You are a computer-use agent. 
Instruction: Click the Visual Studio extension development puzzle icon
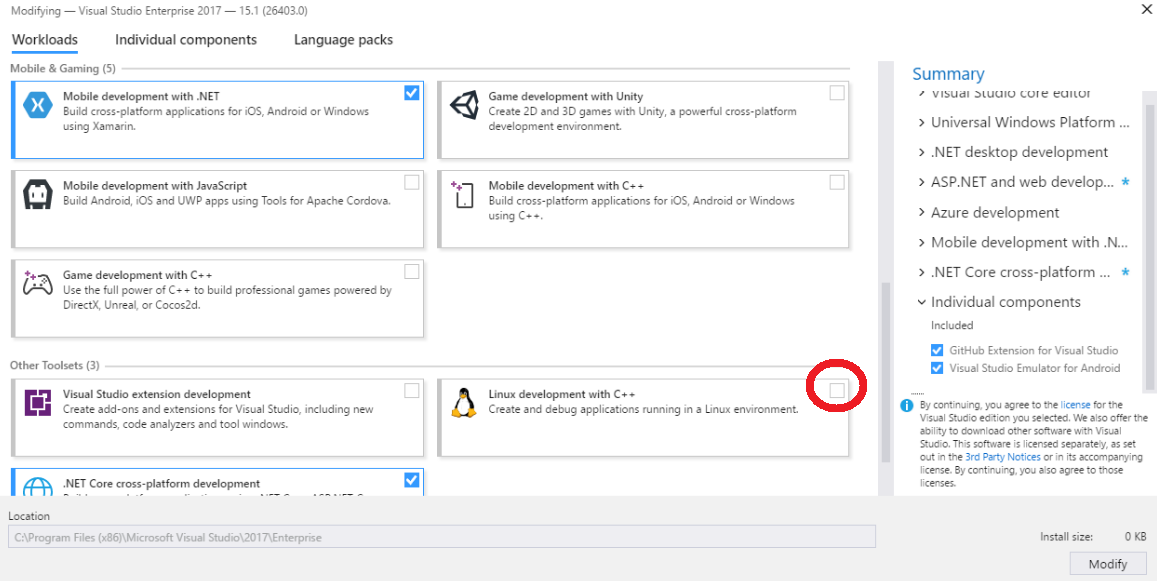coord(38,401)
